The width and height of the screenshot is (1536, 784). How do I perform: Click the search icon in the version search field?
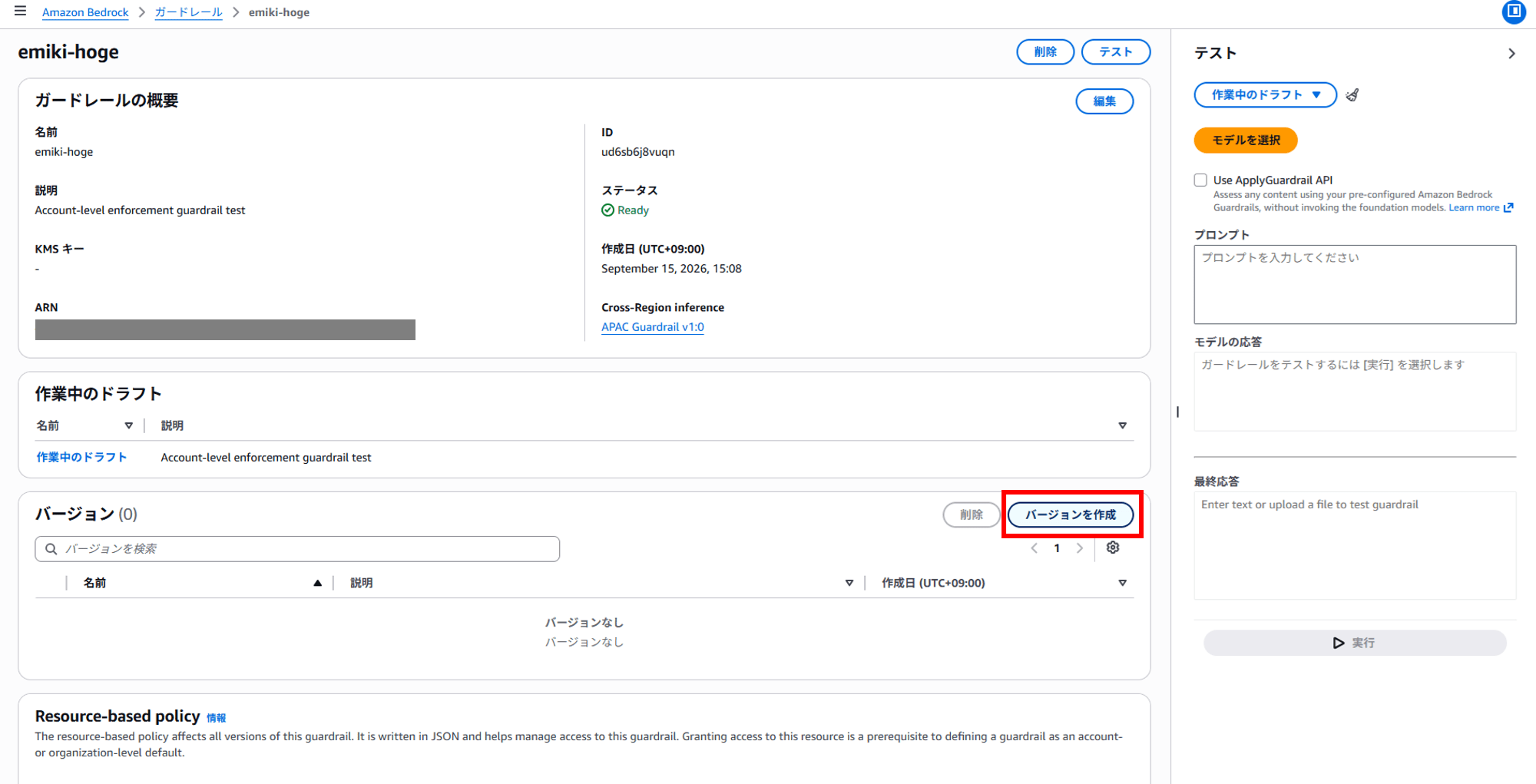coord(51,549)
